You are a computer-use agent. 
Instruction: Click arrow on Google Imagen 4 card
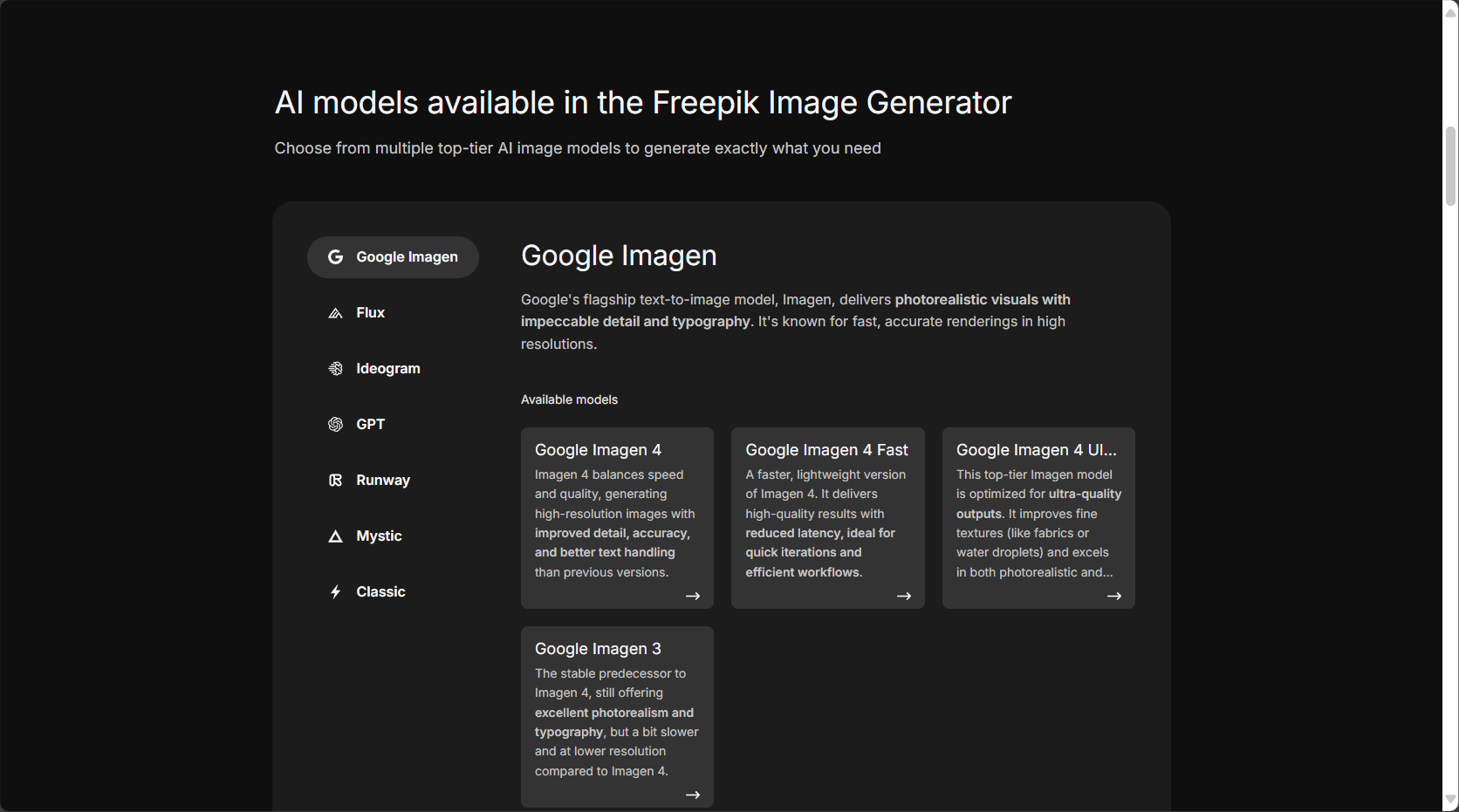(693, 597)
